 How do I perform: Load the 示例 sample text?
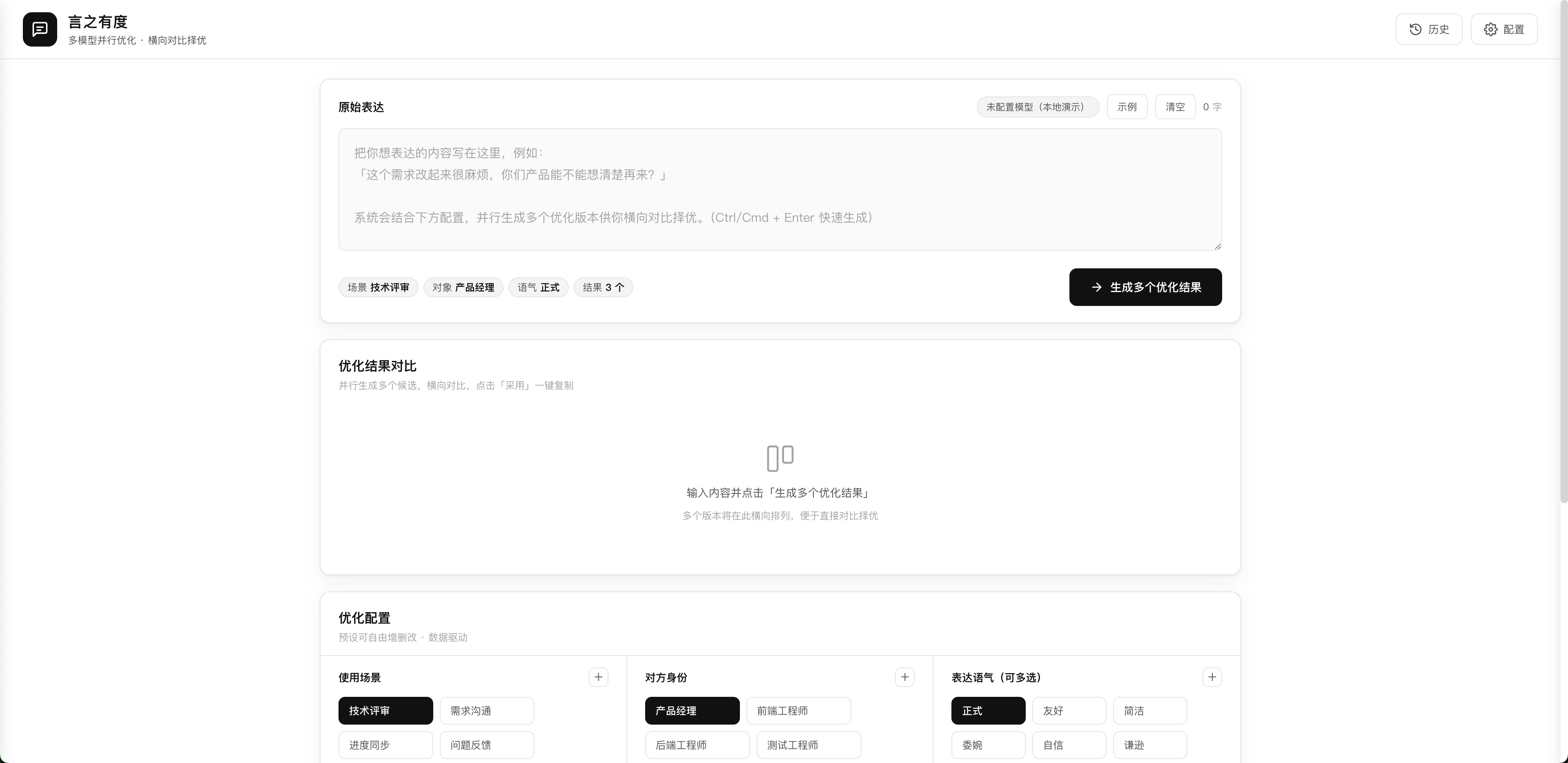tap(1127, 107)
